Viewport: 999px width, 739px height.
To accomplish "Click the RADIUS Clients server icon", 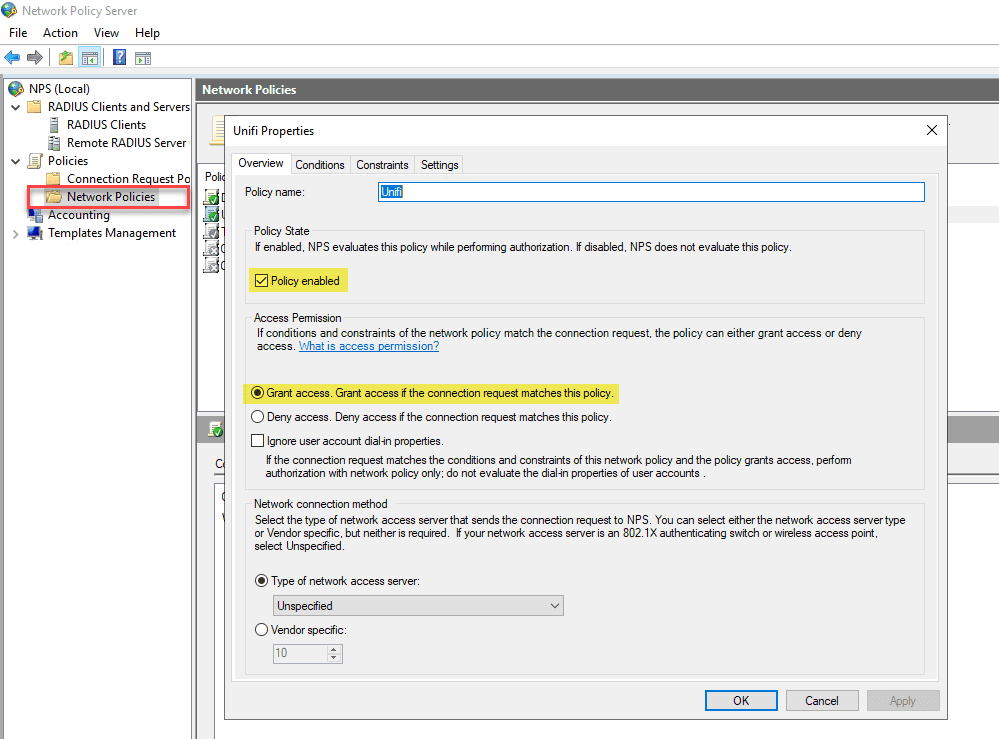I will [55, 125].
